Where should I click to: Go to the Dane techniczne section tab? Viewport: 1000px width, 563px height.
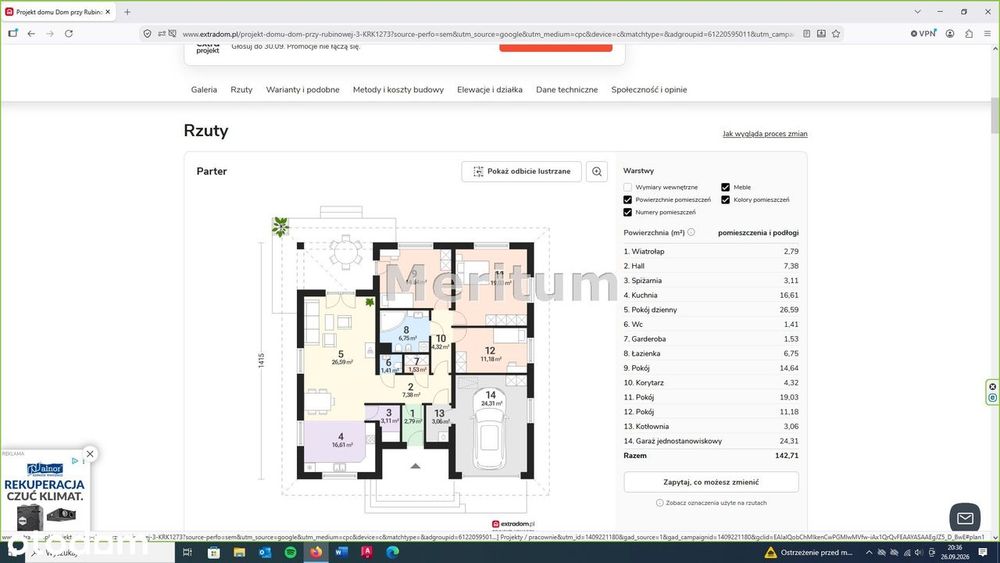pyautogui.click(x=567, y=90)
